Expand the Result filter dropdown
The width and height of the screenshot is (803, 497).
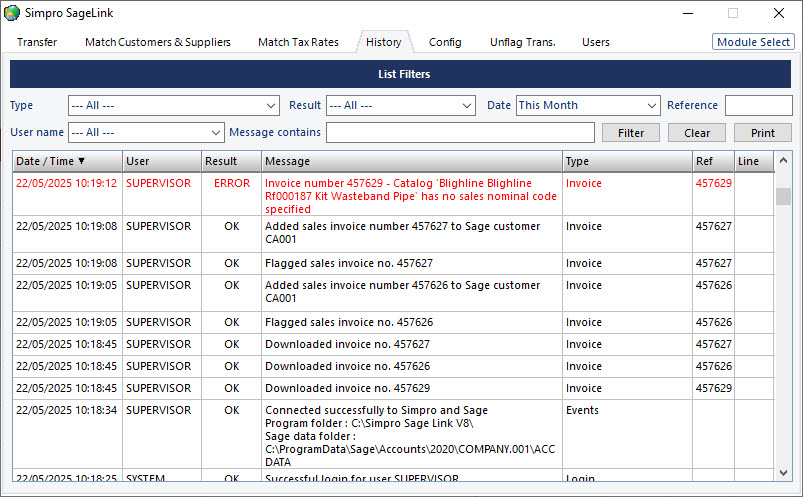click(x=400, y=105)
